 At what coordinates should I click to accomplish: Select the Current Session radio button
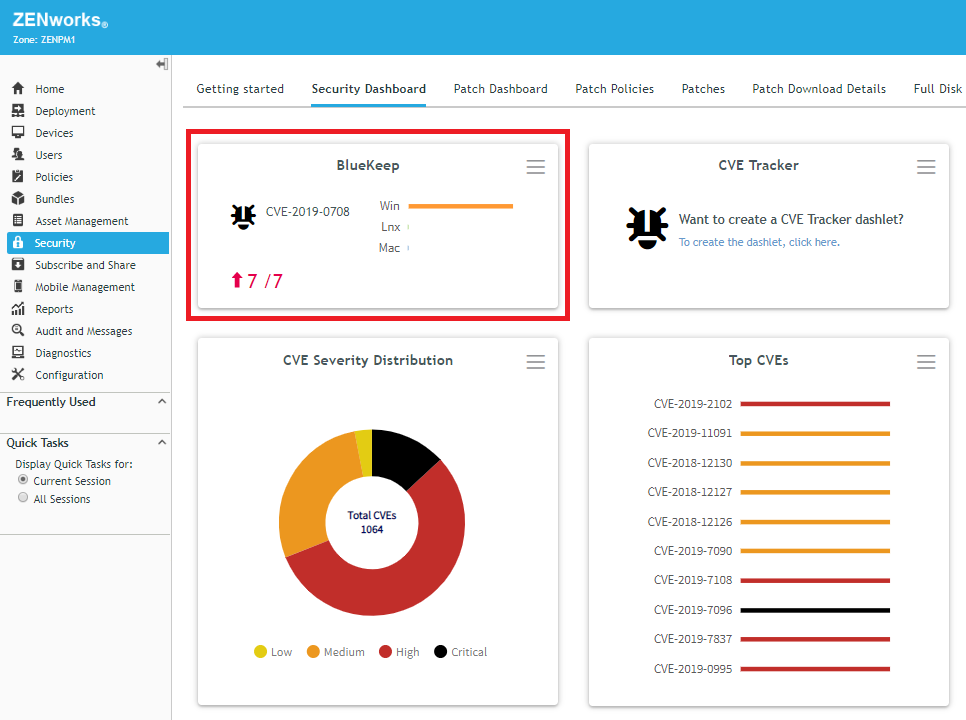pyautogui.click(x=23, y=480)
